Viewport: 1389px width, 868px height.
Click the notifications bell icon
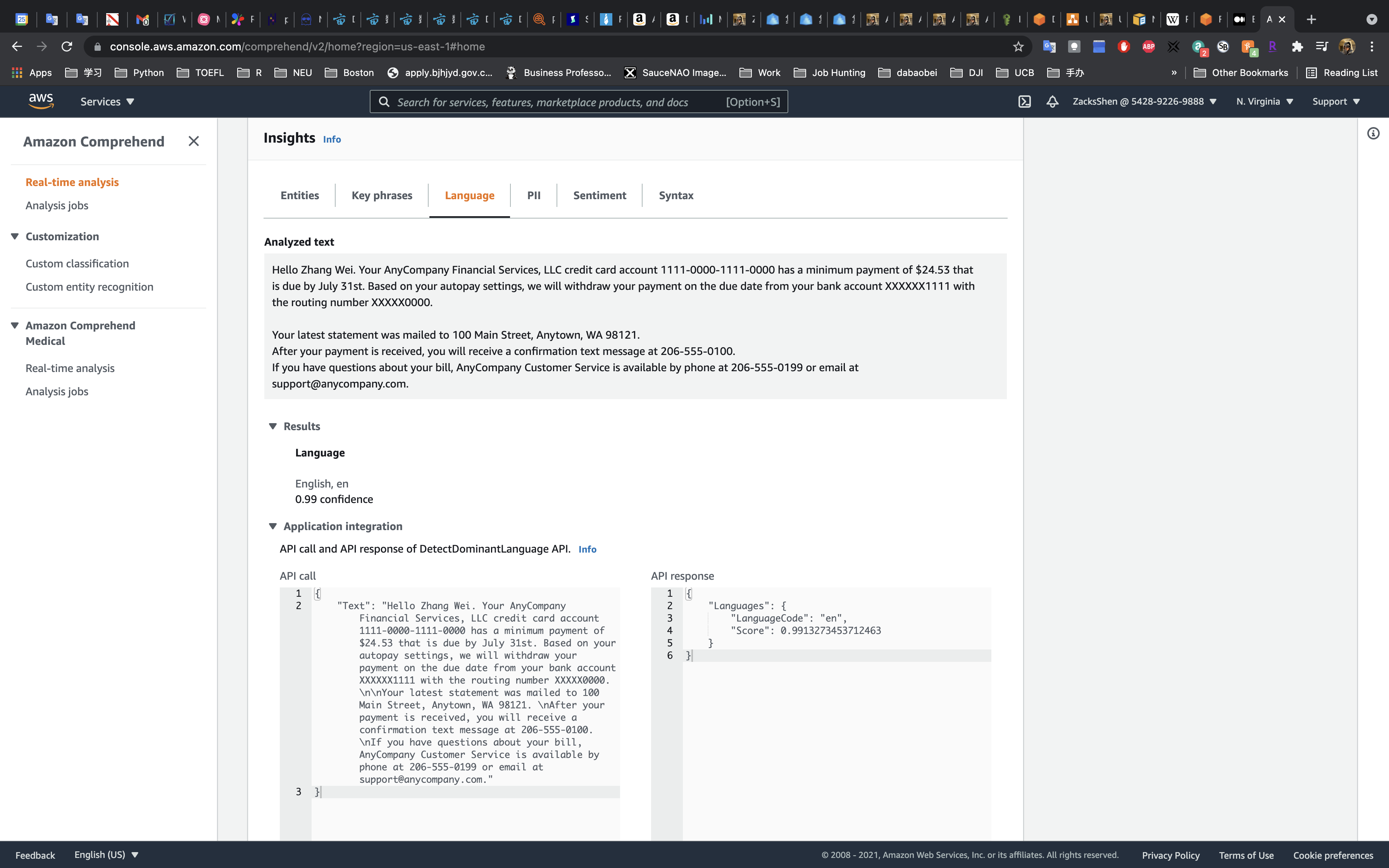pos(1052,102)
